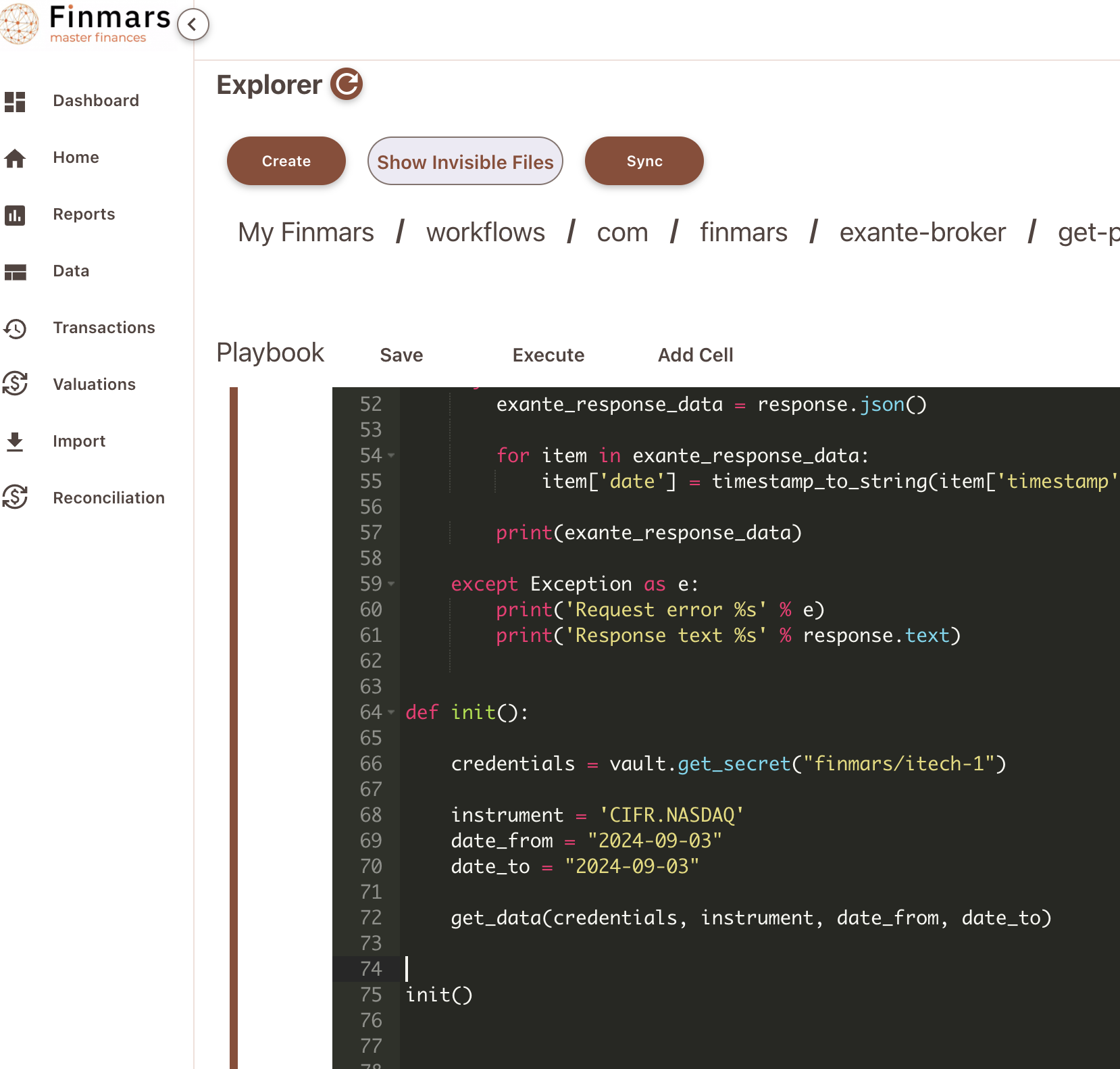
Task: Execute the playbook
Action: pyautogui.click(x=549, y=355)
